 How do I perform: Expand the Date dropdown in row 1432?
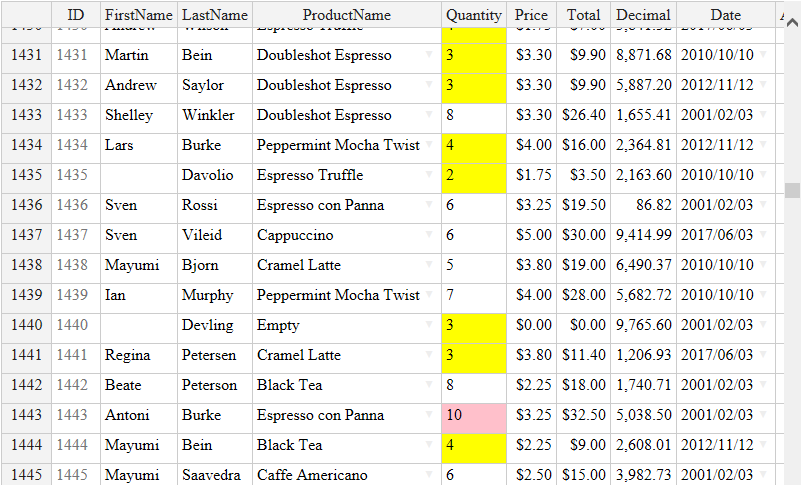[763, 84]
